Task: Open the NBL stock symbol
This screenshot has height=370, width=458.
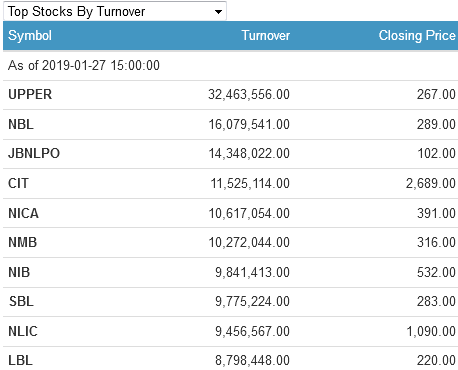Action: coord(21,124)
